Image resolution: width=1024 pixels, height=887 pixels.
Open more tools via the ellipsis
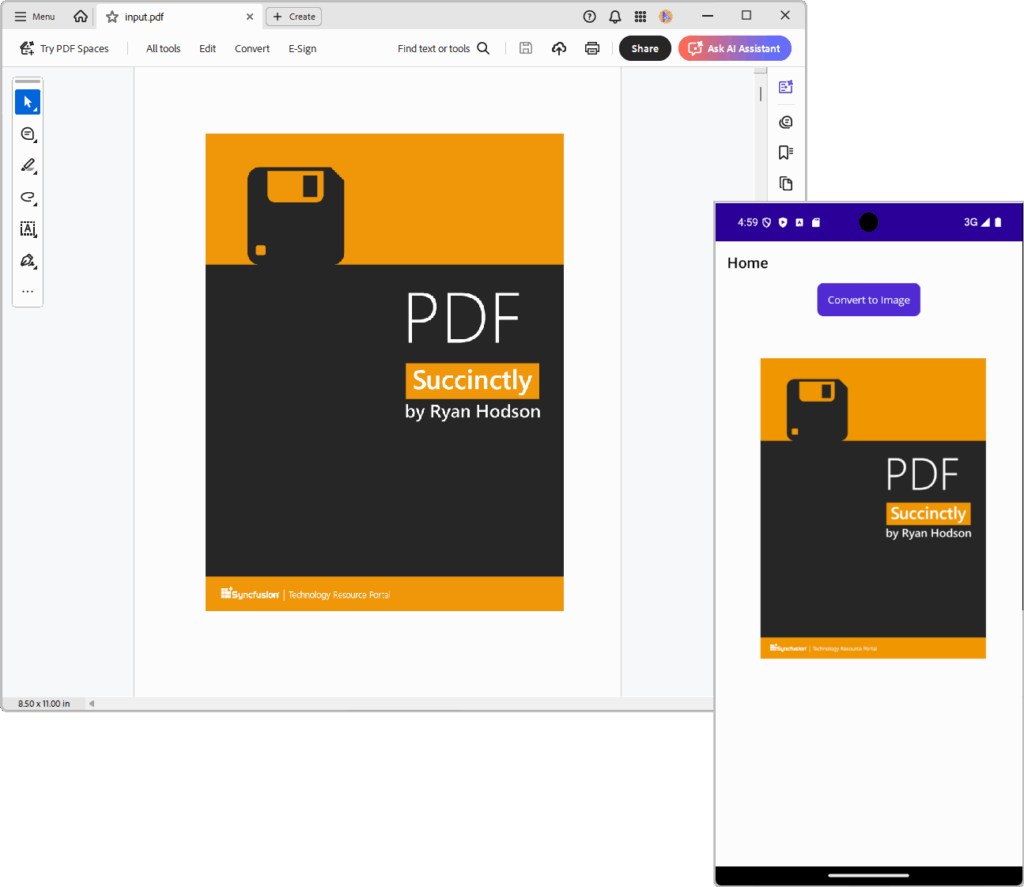[x=28, y=290]
